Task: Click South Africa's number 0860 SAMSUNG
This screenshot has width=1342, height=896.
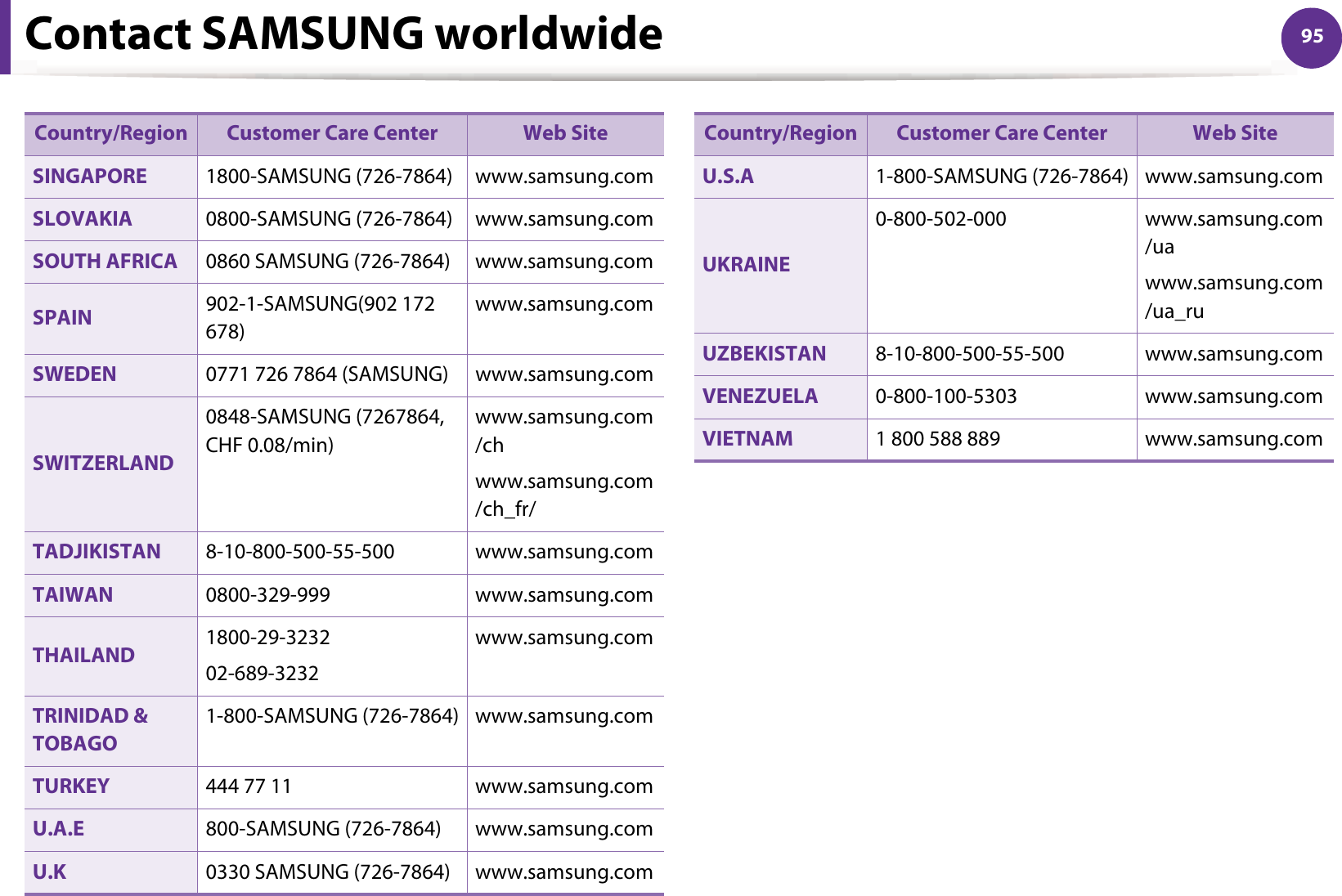Action: coord(328,262)
